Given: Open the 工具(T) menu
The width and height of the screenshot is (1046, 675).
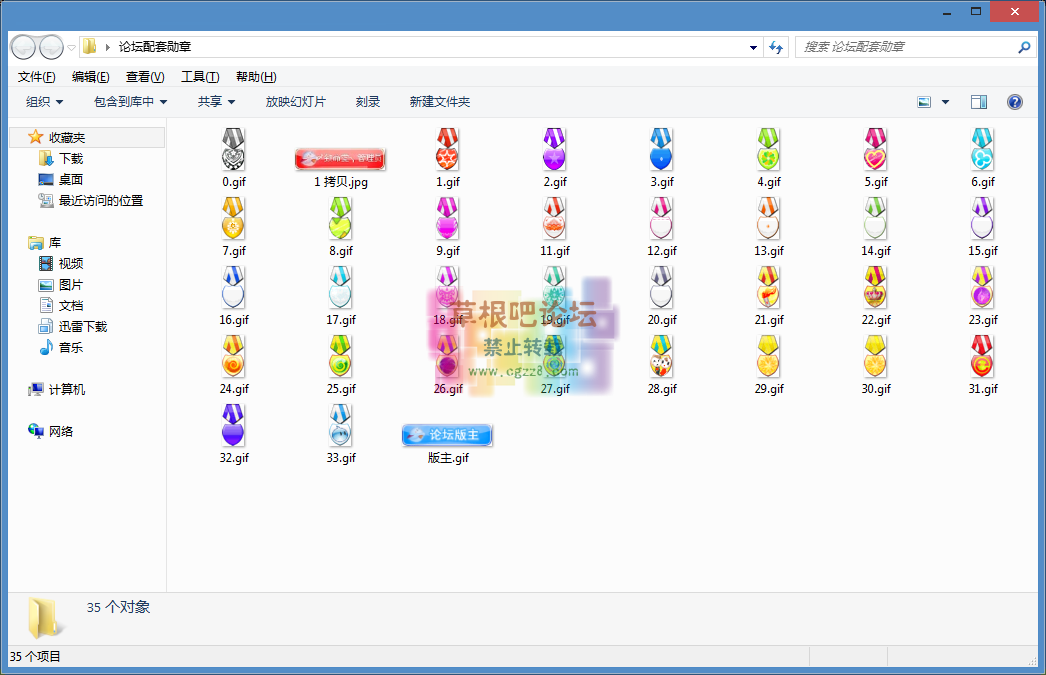Looking at the screenshot, I should (200, 77).
